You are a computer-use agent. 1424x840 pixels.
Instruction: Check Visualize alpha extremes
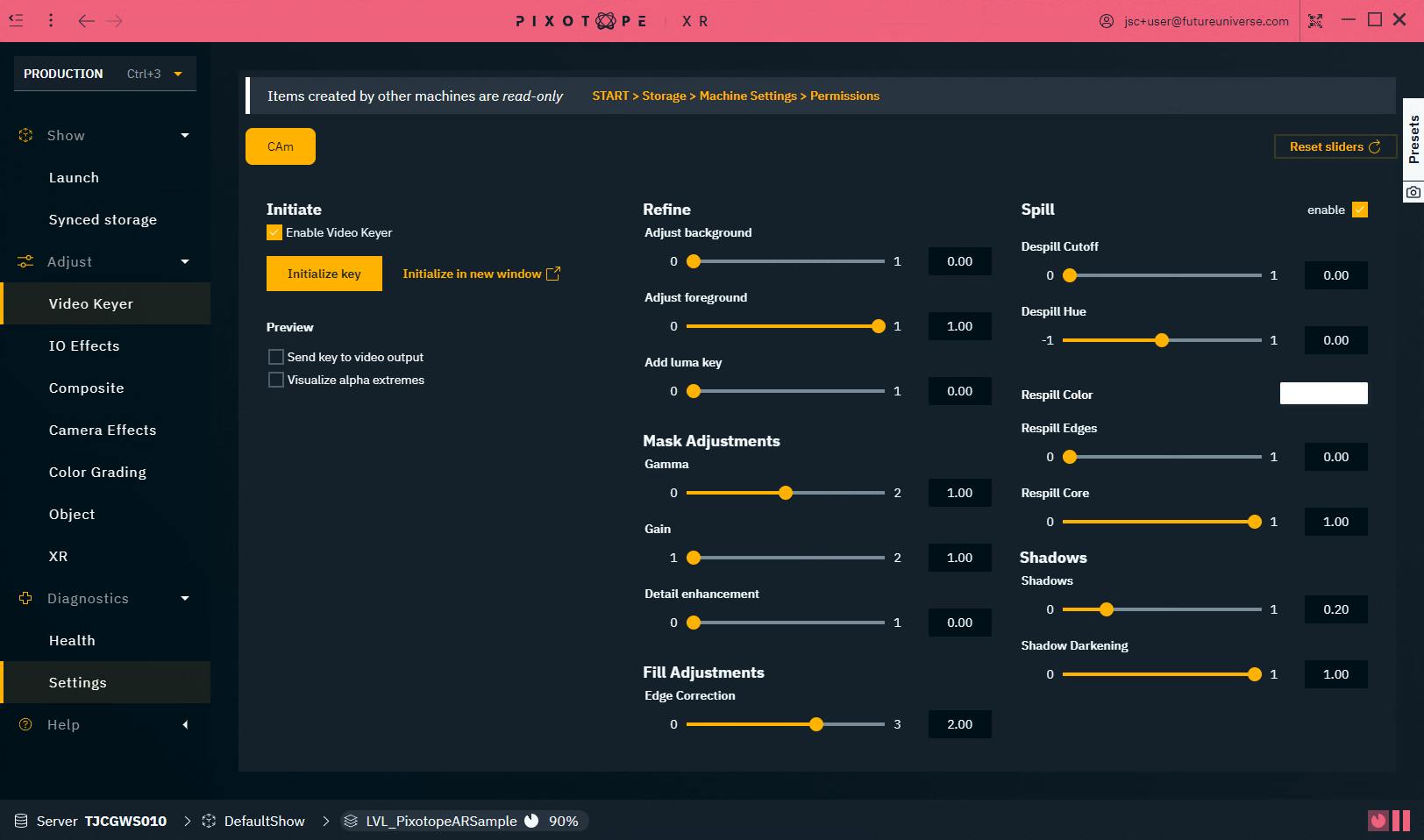pos(276,380)
